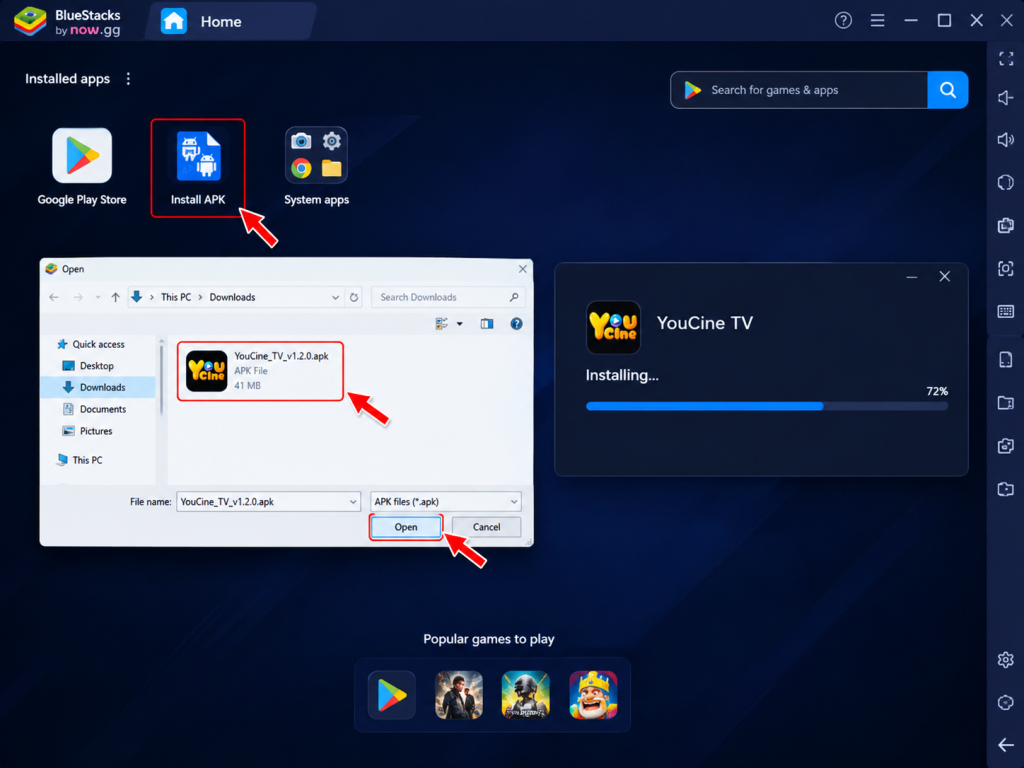Close the YouCine TV install panel
The width and height of the screenshot is (1024, 768).
(944, 277)
